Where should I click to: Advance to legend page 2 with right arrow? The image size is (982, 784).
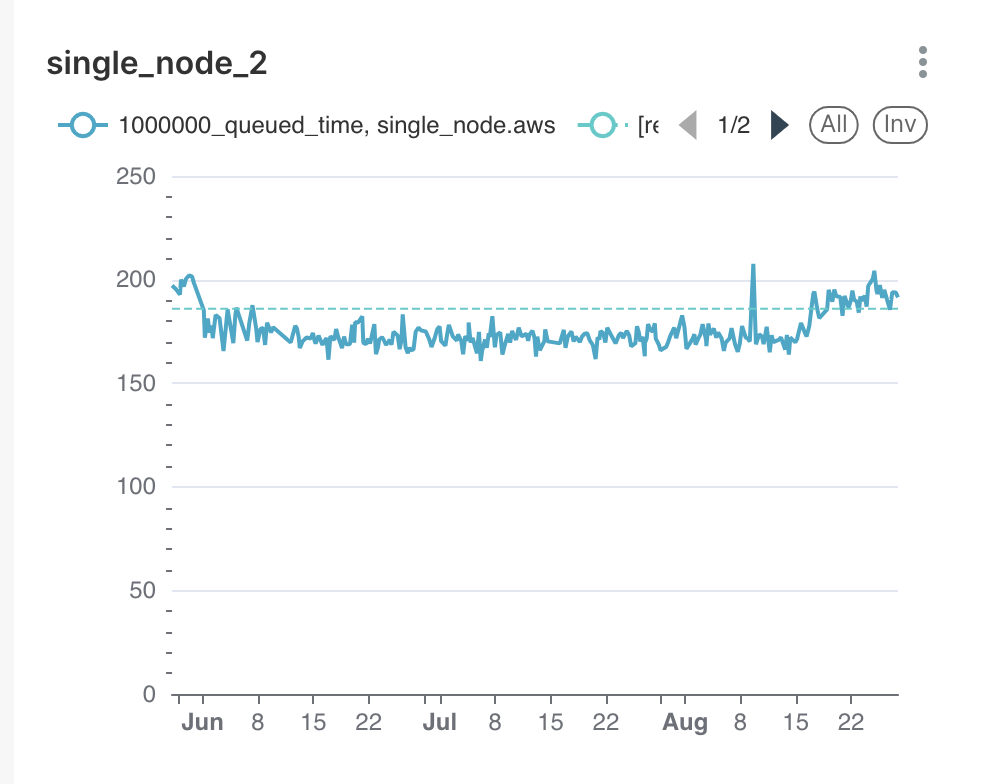click(780, 124)
